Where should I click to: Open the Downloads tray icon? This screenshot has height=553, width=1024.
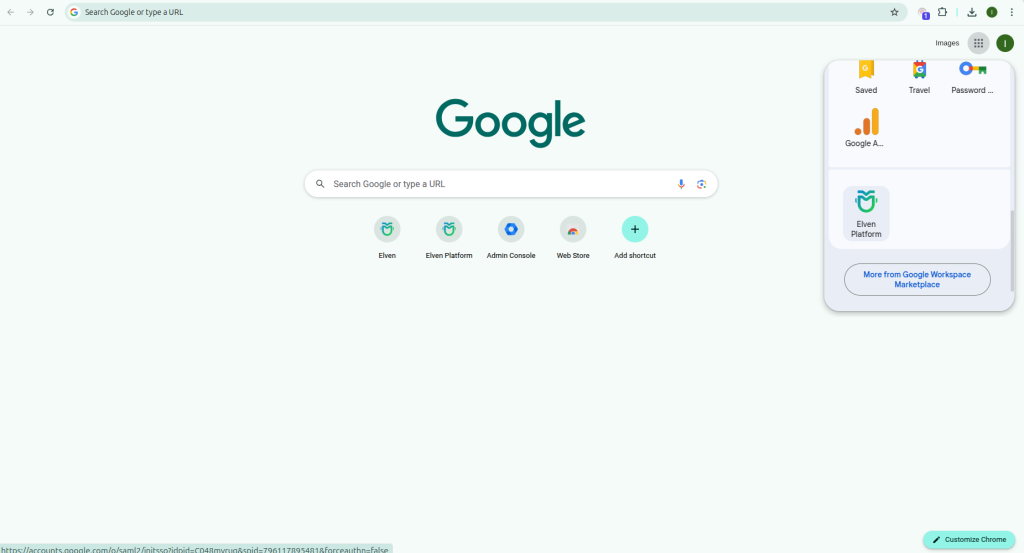[972, 12]
